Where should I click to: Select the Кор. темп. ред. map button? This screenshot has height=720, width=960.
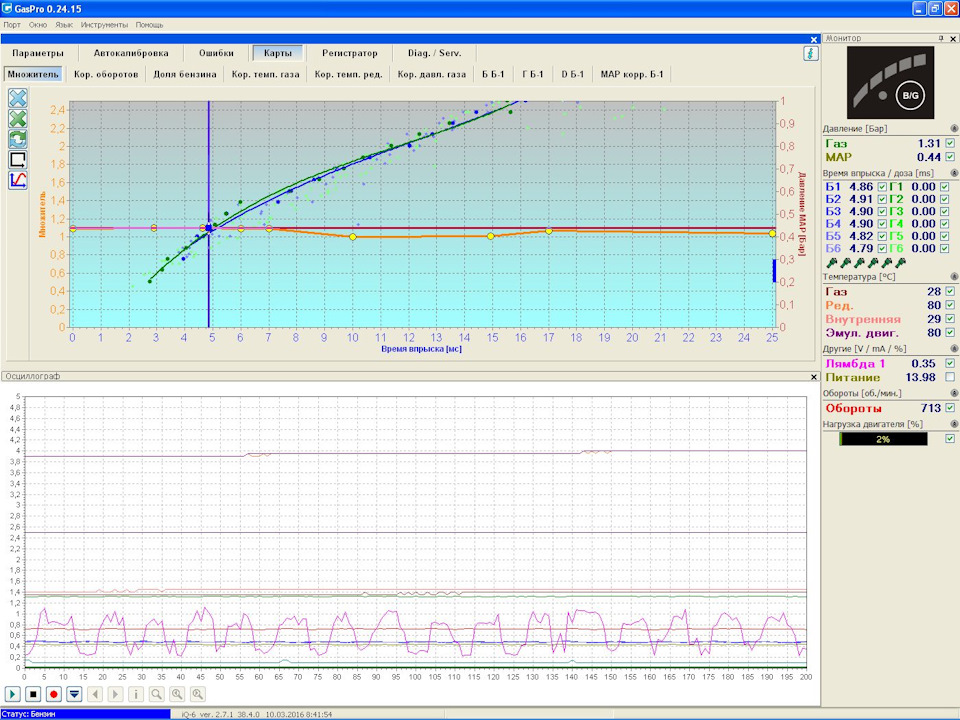348,75
